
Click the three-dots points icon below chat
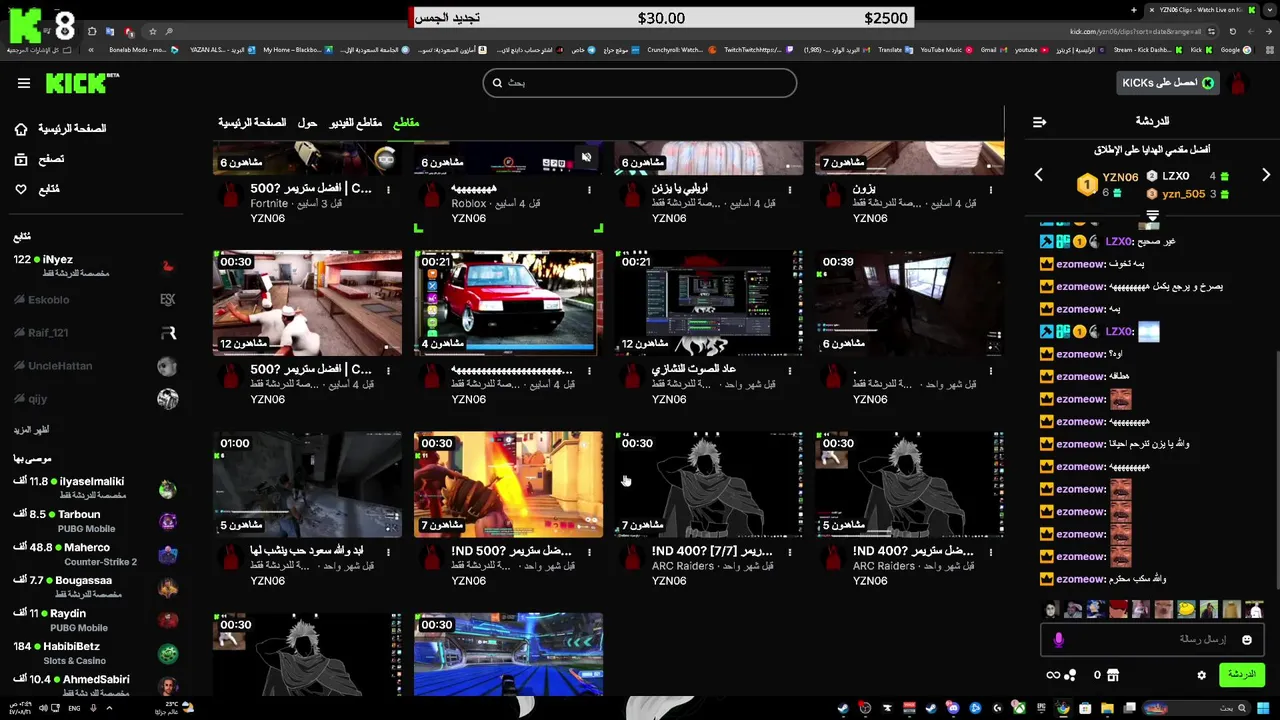[x=1070, y=675]
